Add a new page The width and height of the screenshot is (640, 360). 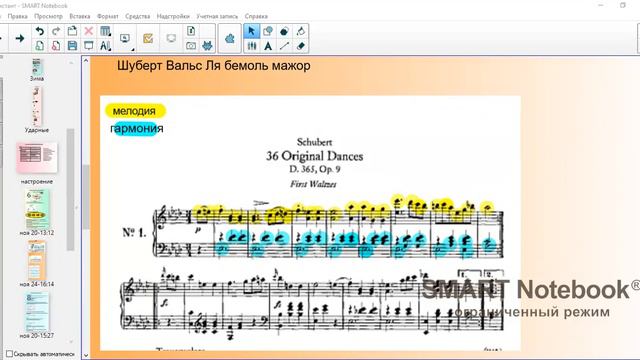(40, 46)
